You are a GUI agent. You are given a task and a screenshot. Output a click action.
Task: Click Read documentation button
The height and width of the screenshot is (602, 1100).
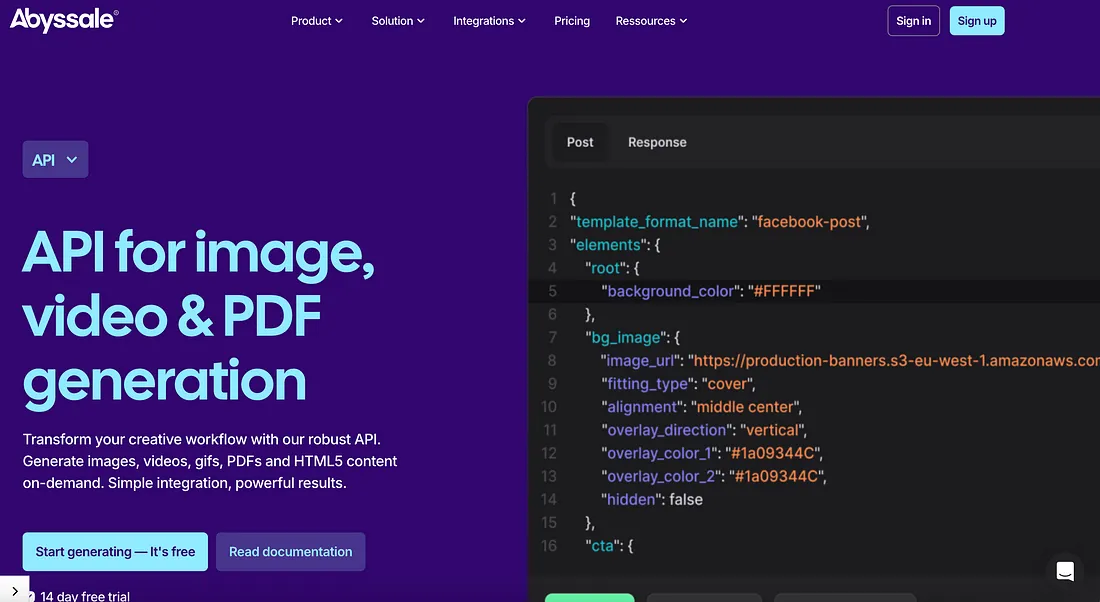[x=290, y=551]
